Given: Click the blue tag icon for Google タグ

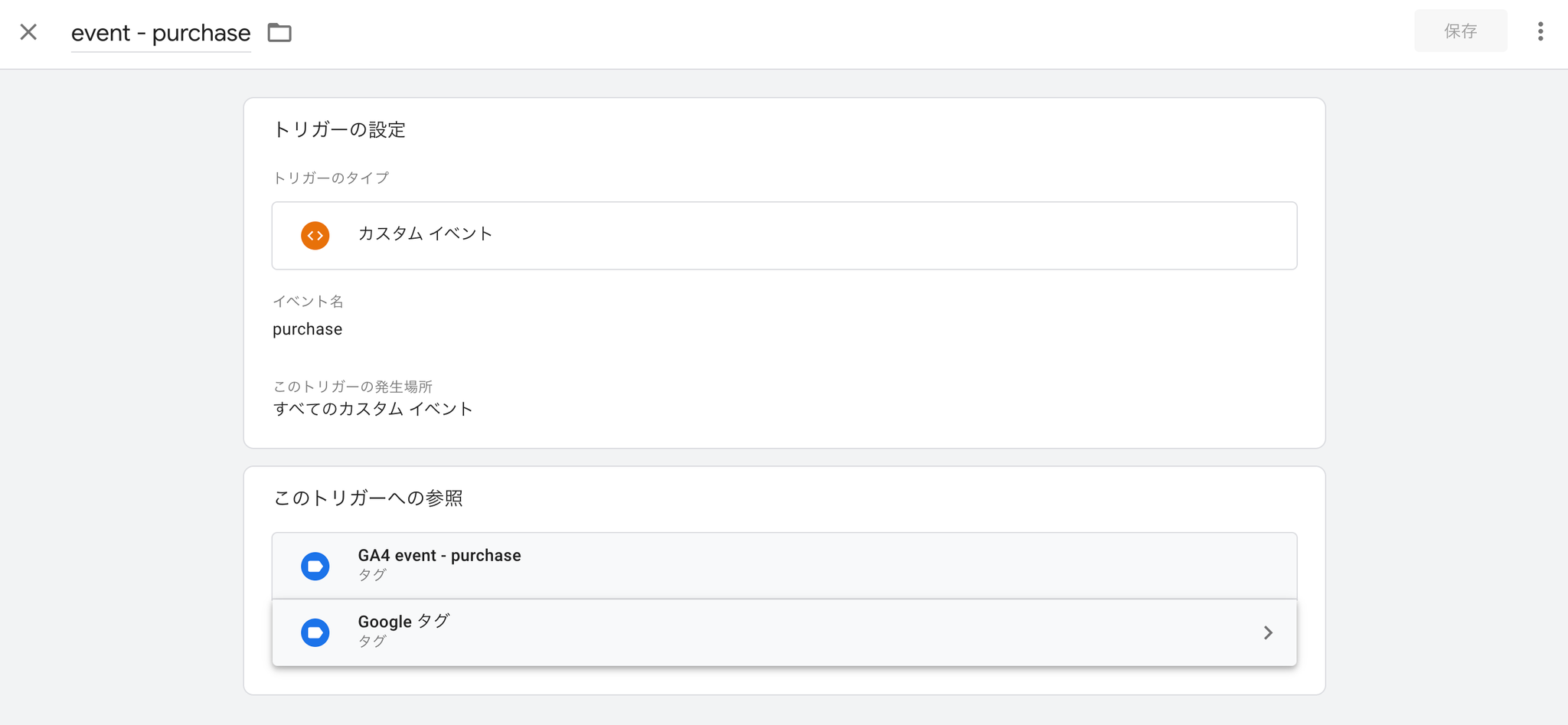Looking at the screenshot, I should tap(315, 632).
